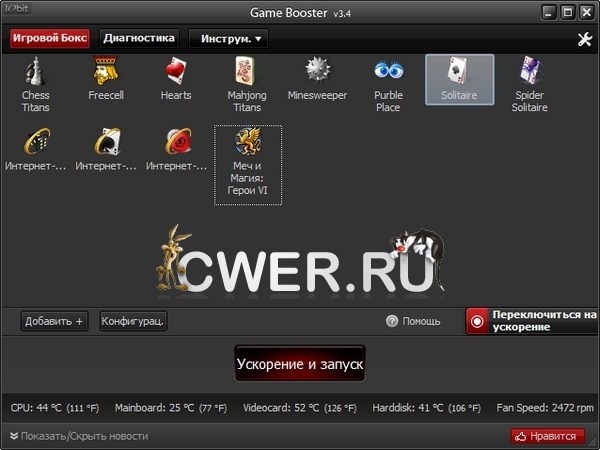Expand the Инструм. dropdown menu
Viewport: 600px width, 450px height.
pos(228,39)
